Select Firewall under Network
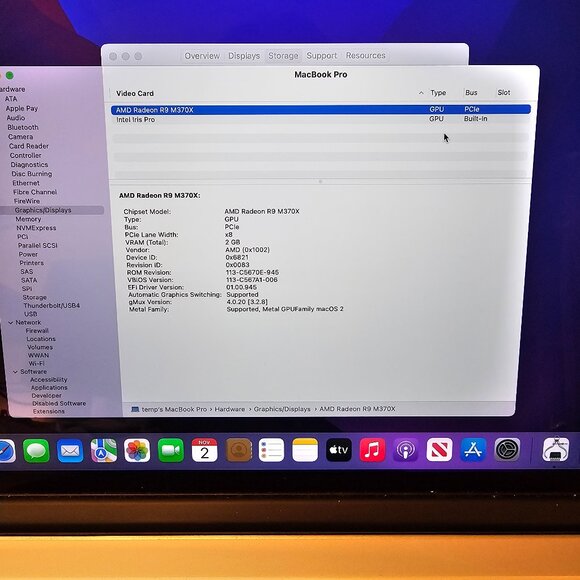Image resolution: width=580 pixels, height=580 pixels. point(37,331)
